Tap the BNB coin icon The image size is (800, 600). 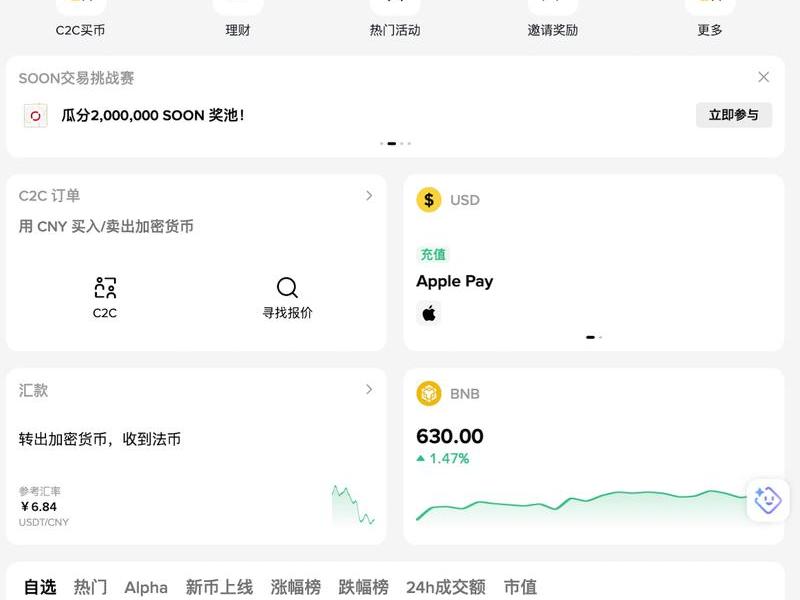[x=429, y=393]
